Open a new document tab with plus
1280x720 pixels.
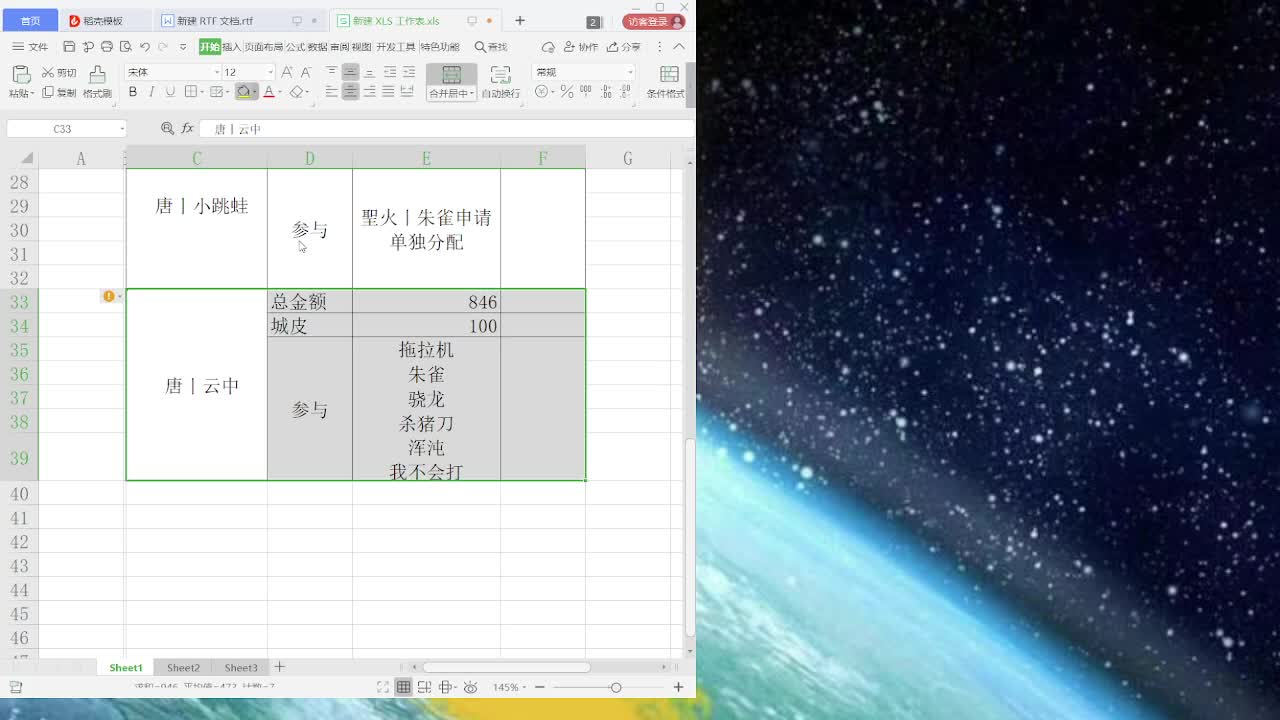tap(520, 21)
